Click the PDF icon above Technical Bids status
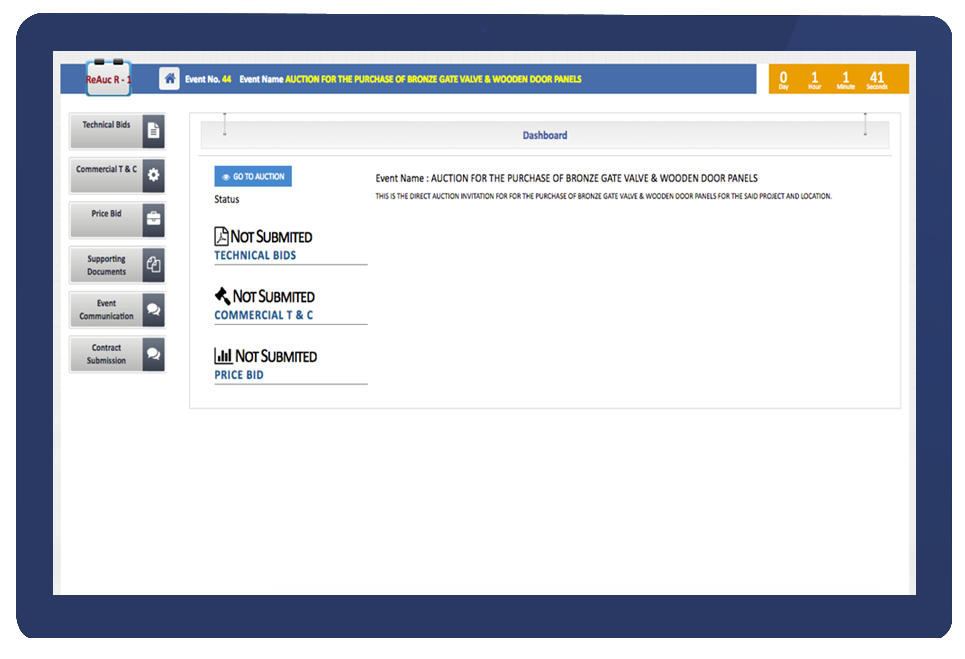The width and height of the screenshot is (965, 659). [222, 237]
